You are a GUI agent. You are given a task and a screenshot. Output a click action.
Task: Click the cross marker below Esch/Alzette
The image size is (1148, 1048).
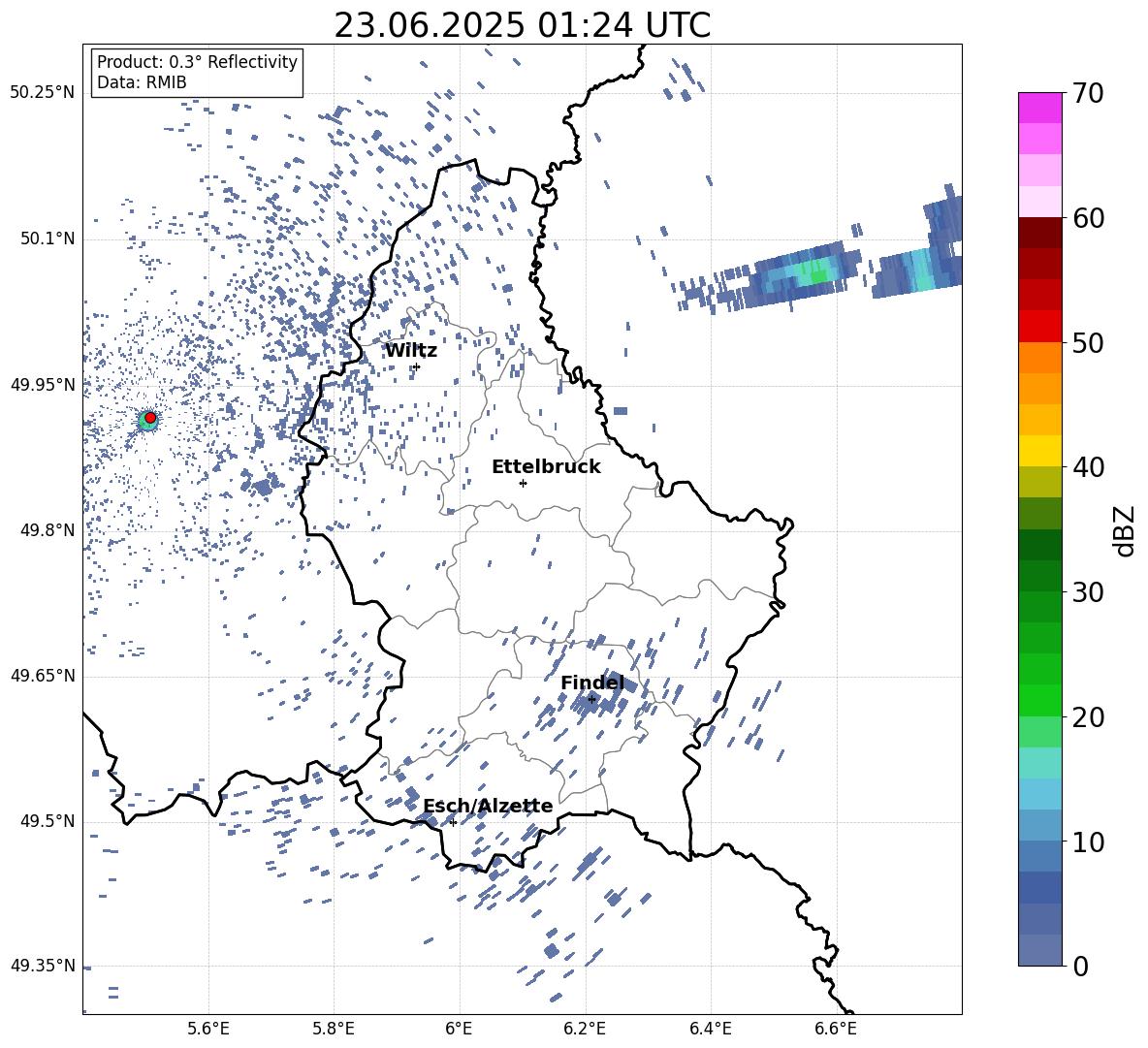click(453, 822)
